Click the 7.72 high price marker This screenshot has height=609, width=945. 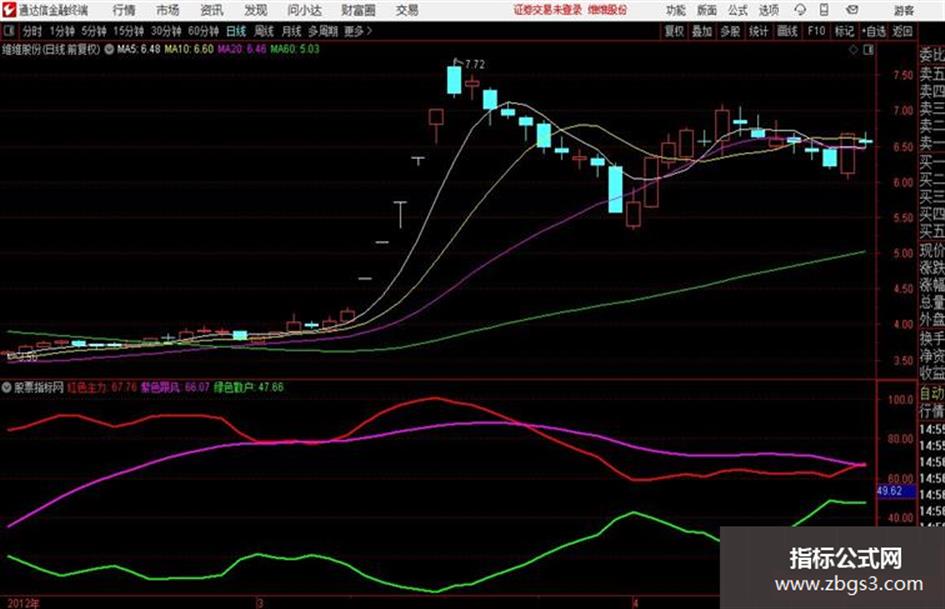coord(475,64)
